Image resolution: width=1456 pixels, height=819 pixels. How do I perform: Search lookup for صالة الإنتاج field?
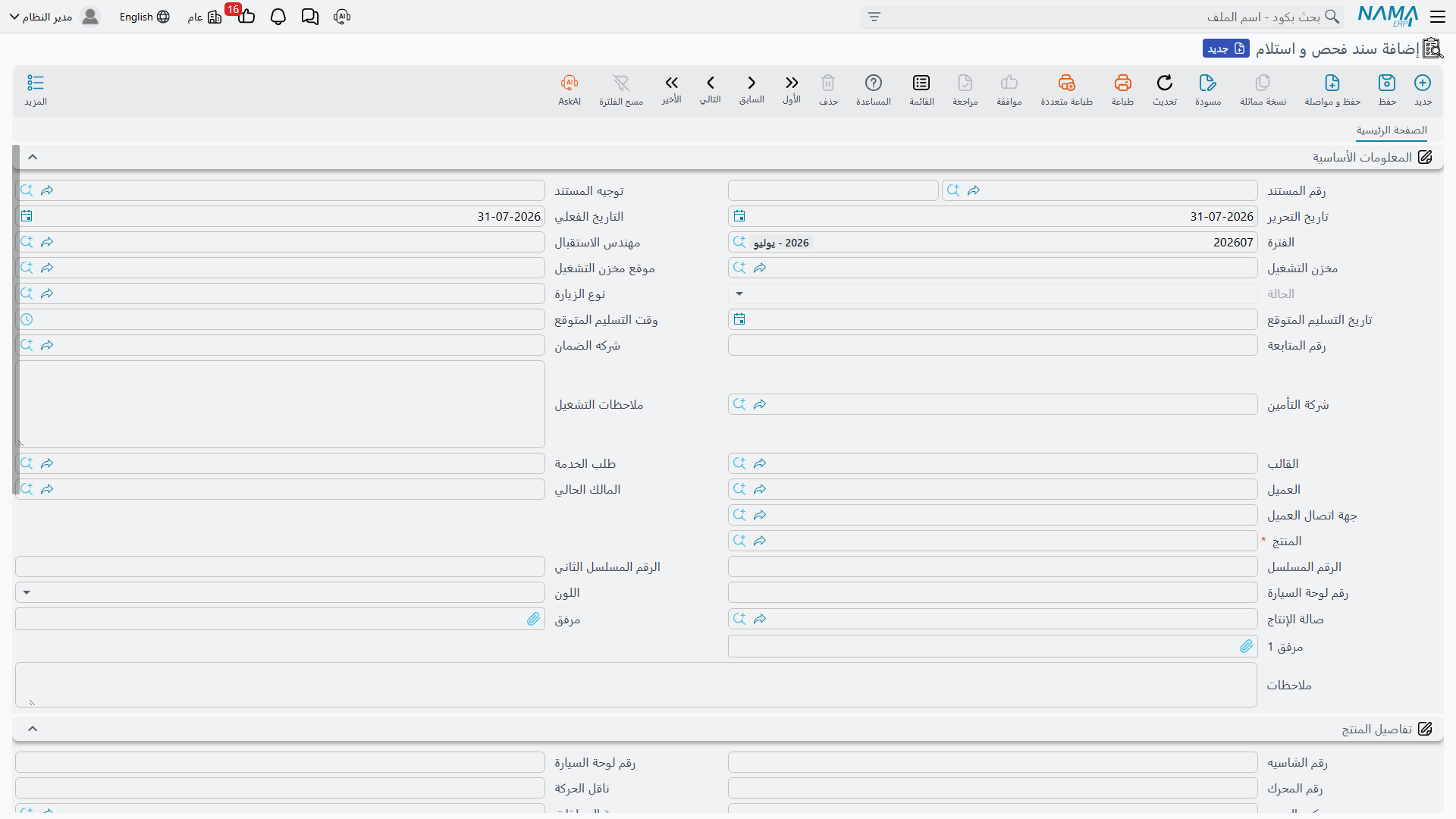coord(739,619)
